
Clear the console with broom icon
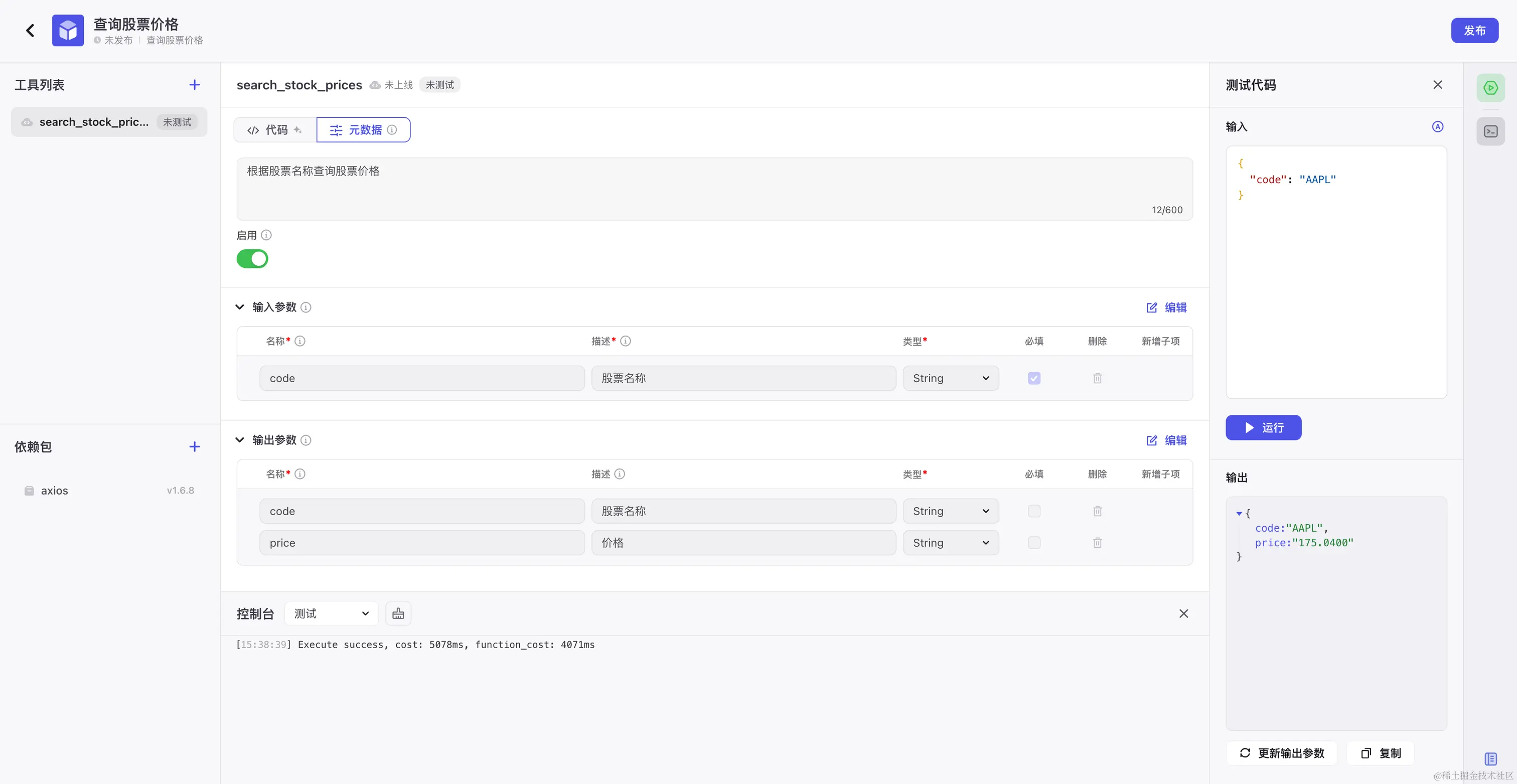(398, 614)
